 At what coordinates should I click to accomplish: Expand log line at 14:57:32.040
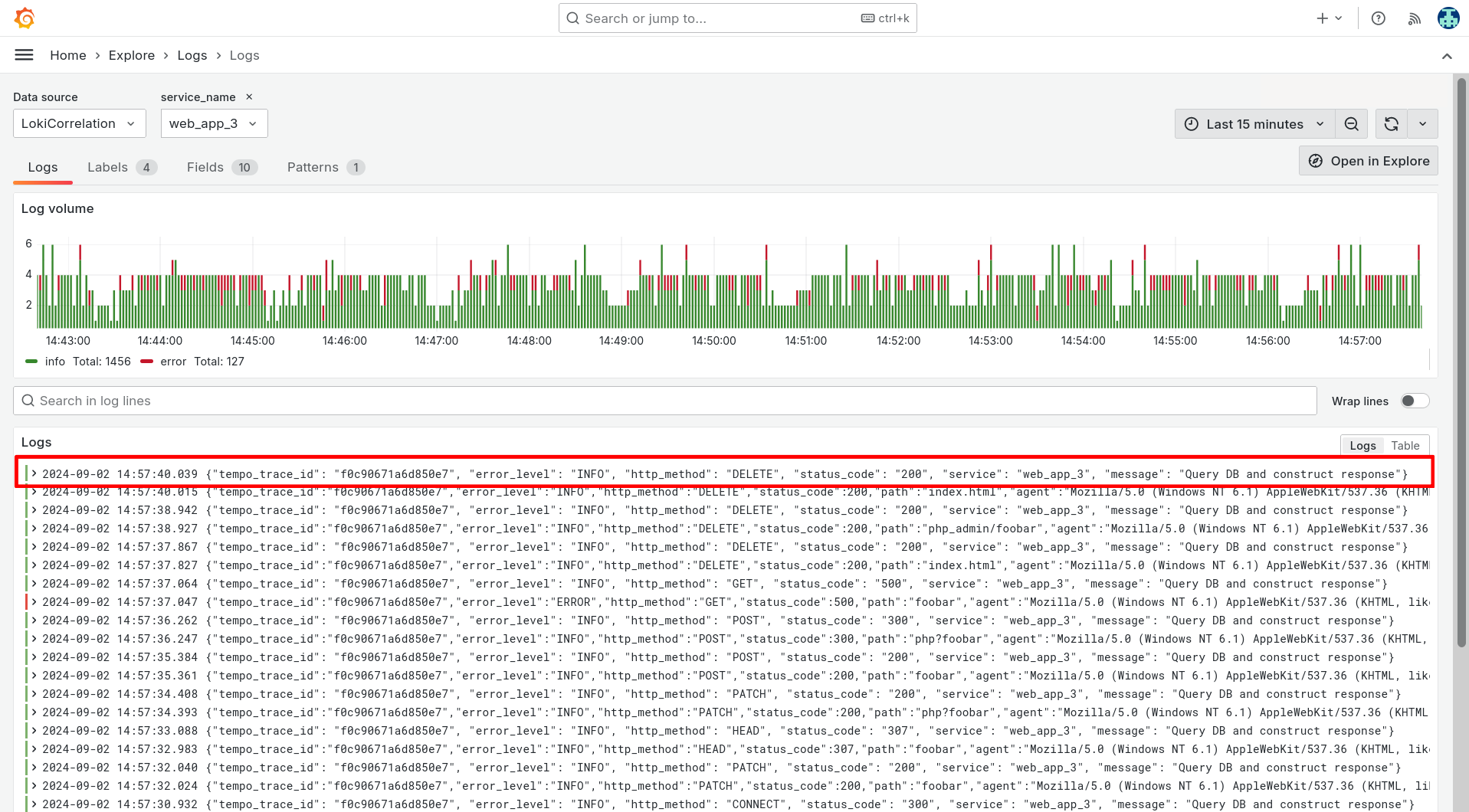(x=34, y=768)
